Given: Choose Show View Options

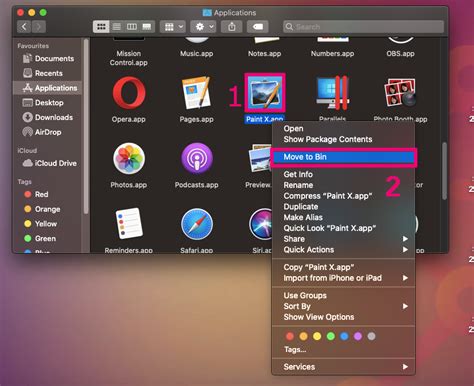Looking at the screenshot, I should point(343,317).
